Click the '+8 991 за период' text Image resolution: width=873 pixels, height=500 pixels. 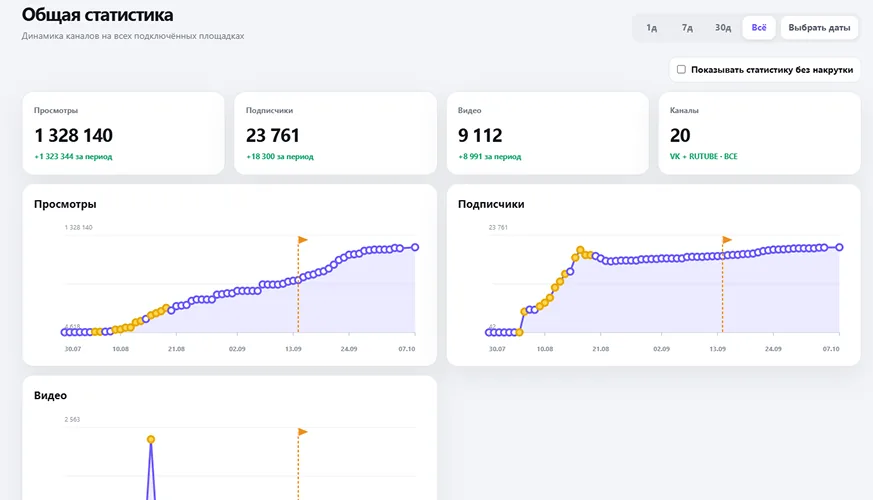pyautogui.click(x=490, y=156)
